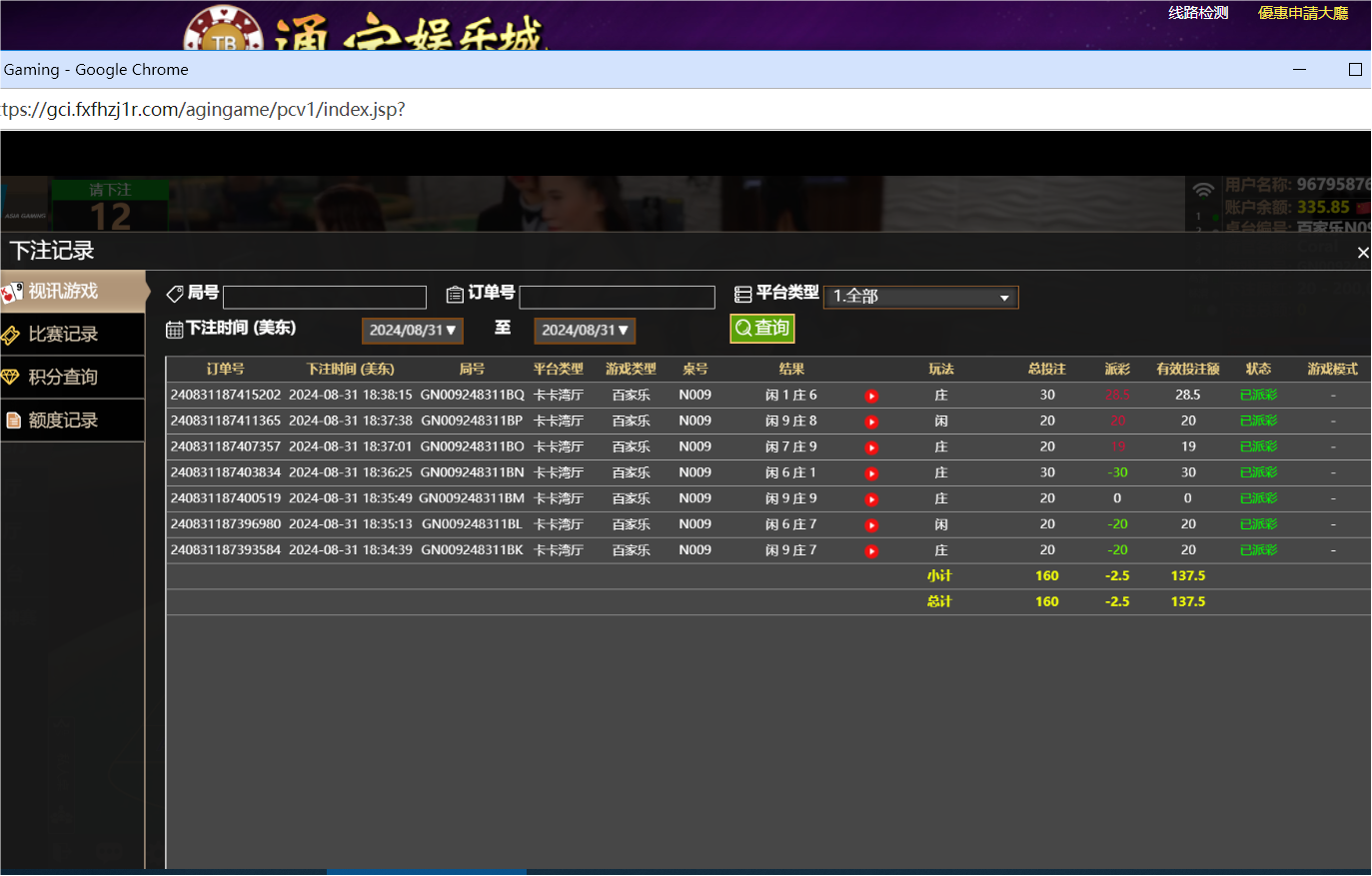Click the 查询 search button
This screenshot has width=1372, height=876.
(761, 328)
